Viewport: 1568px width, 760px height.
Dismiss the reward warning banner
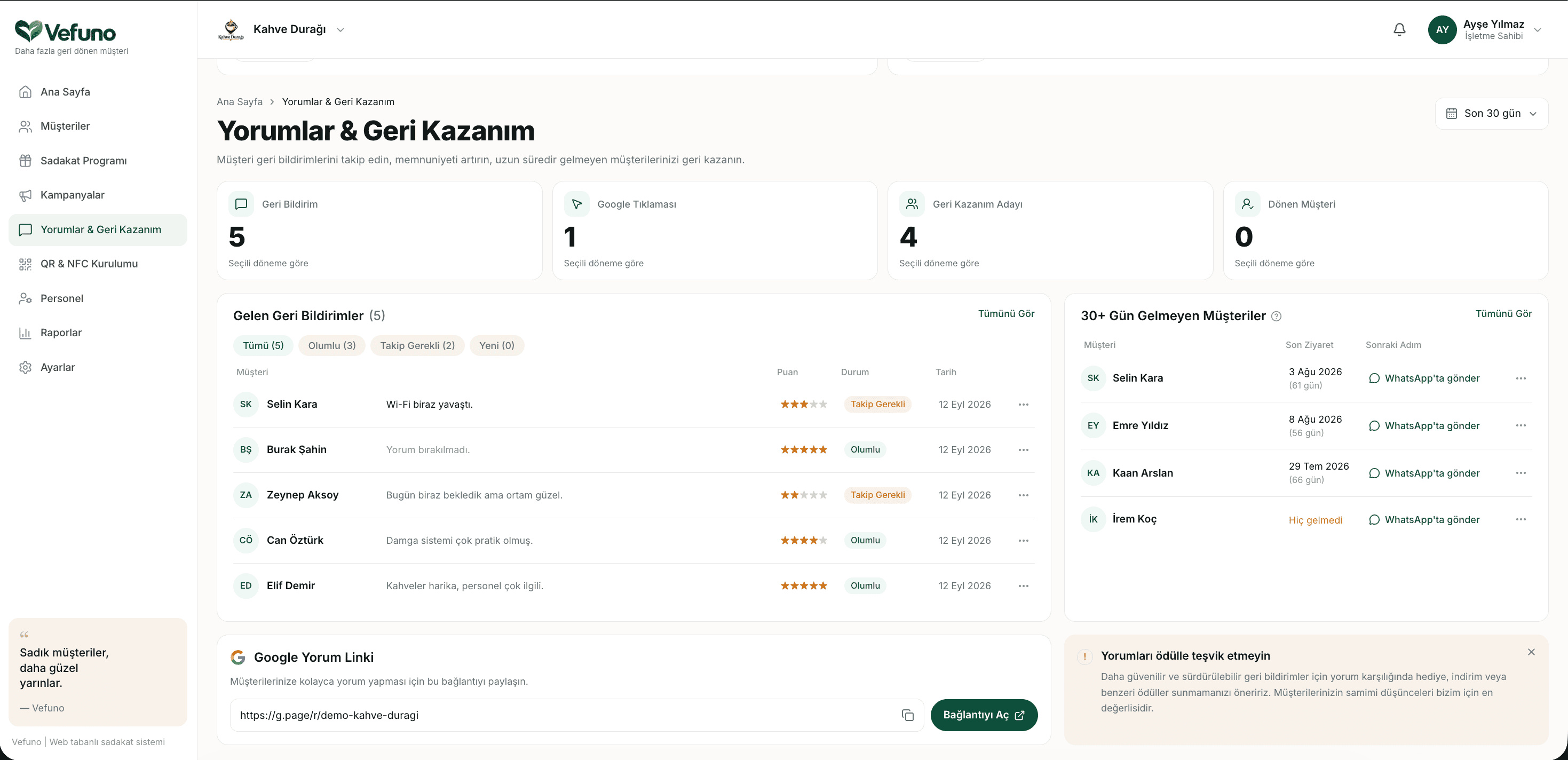[1531, 652]
